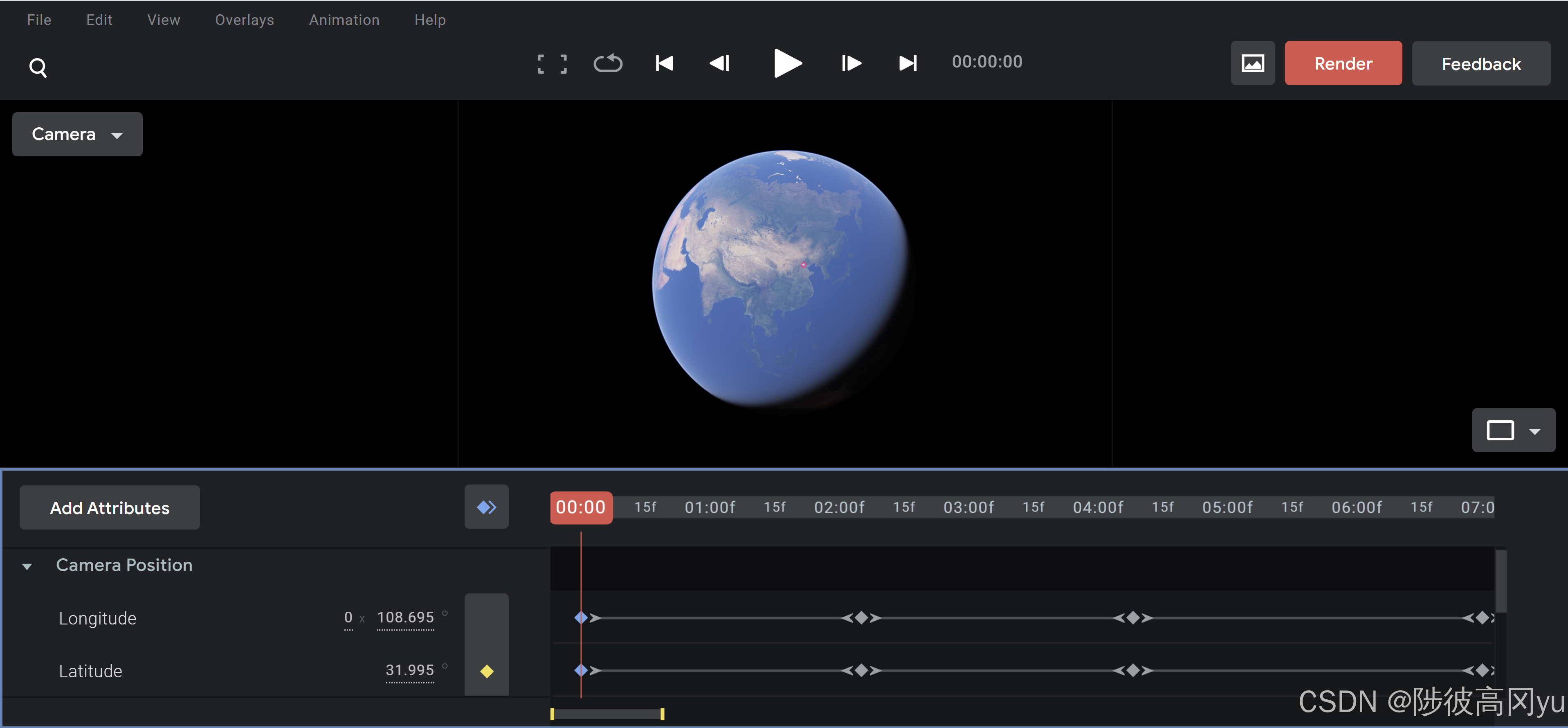Image resolution: width=1568 pixels, height=728 pixels.
Task: Click the search magnifier icon
Action: point(38,67)
